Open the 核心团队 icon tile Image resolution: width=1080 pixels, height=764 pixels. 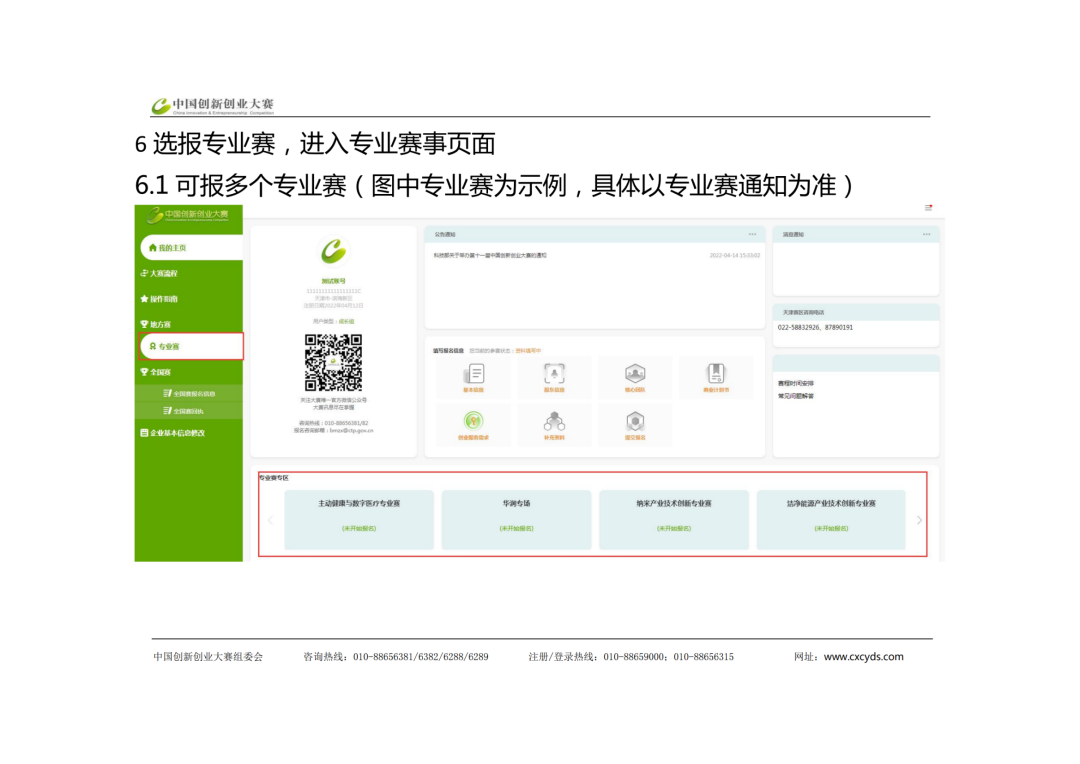click(x=635, y=377)
